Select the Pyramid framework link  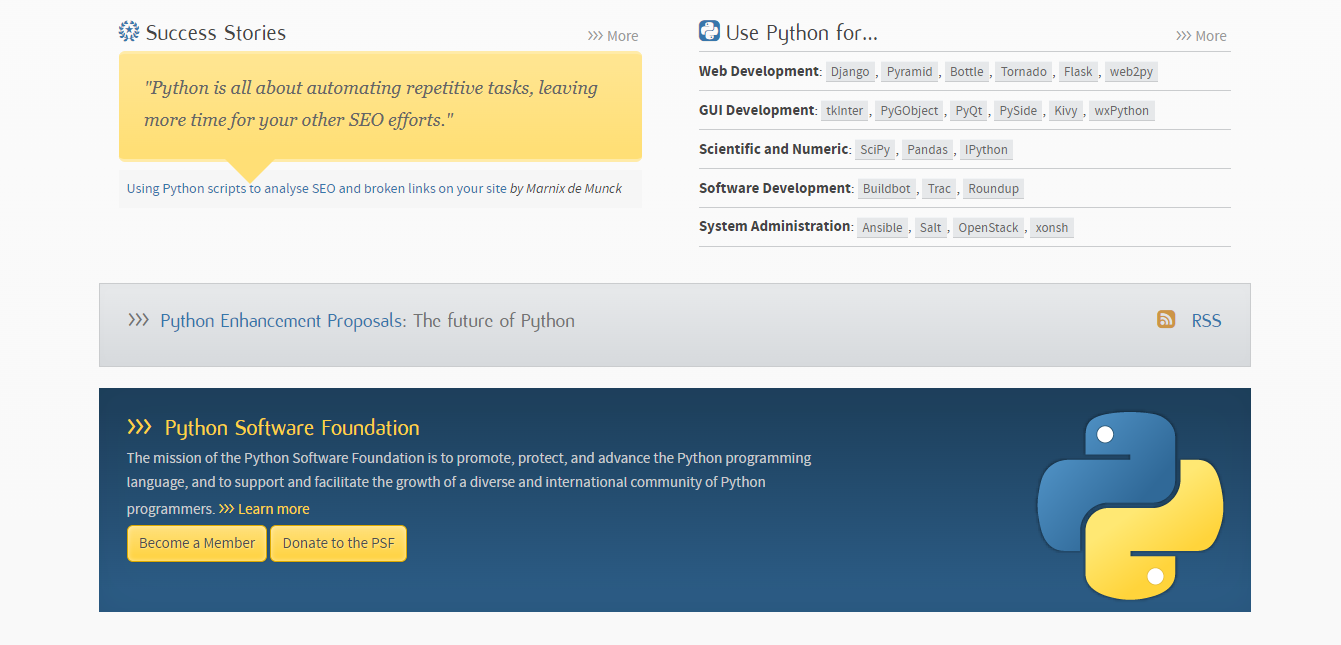910,72
